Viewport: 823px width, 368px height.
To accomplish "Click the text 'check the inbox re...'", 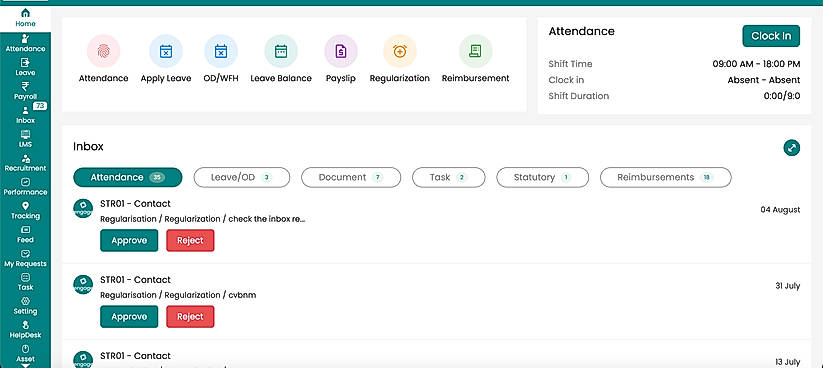I will 267,219.
